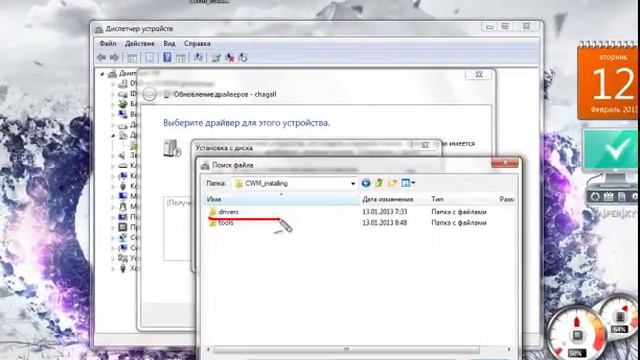Click the red X uninstall device icon
Image resolution: width=640 pixels, height=360 pixels.
[x=230, y=58]
